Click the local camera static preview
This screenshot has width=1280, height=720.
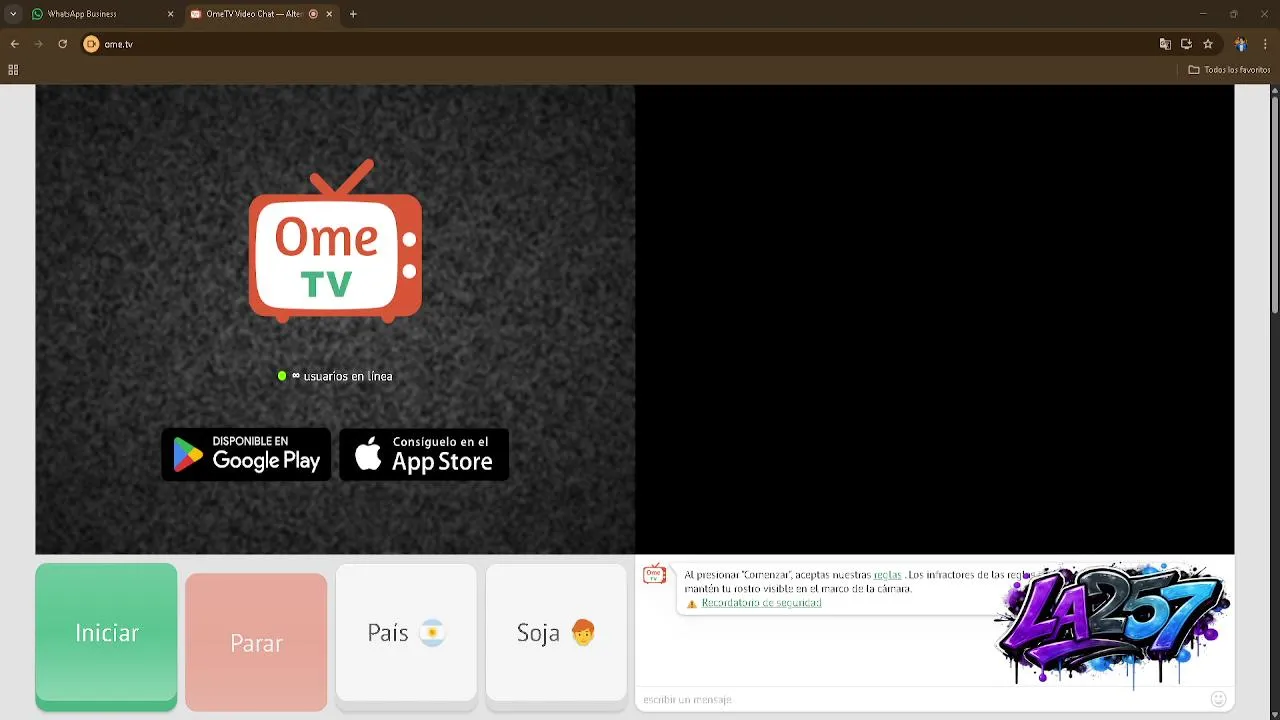(x=335, y=319)
